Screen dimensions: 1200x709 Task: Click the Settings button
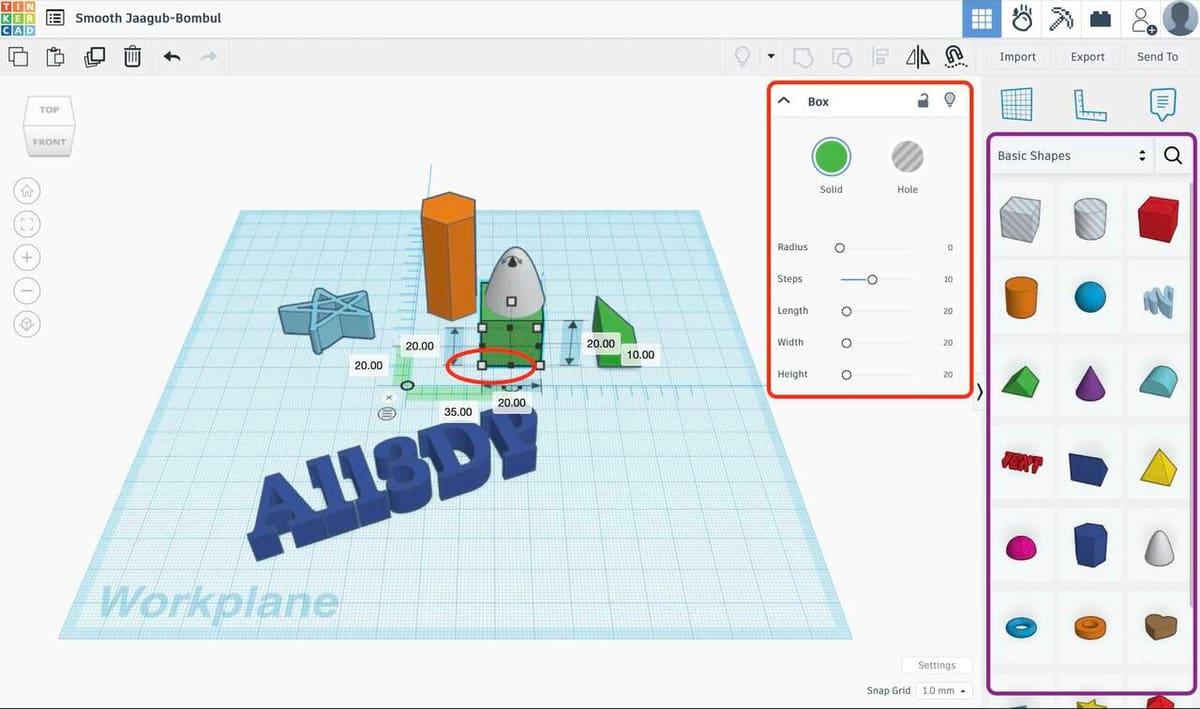point(937,665)
